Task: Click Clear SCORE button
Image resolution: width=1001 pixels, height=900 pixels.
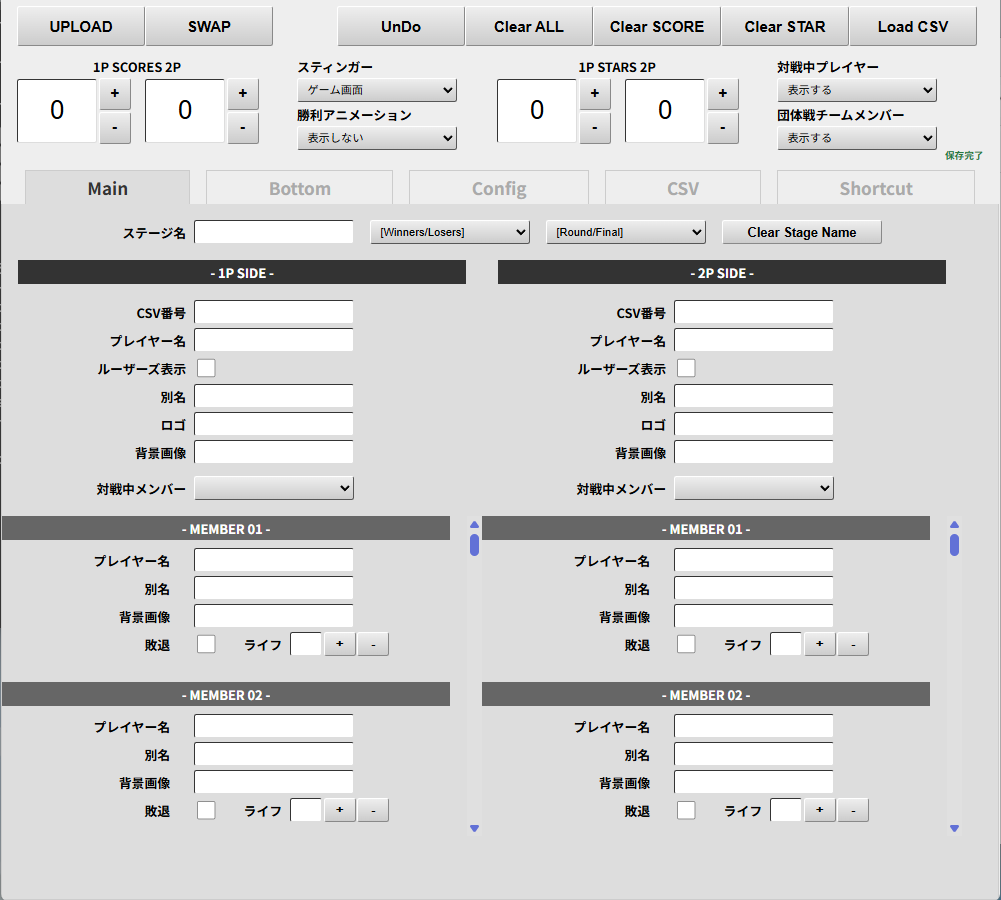Action: coord(657,27)
